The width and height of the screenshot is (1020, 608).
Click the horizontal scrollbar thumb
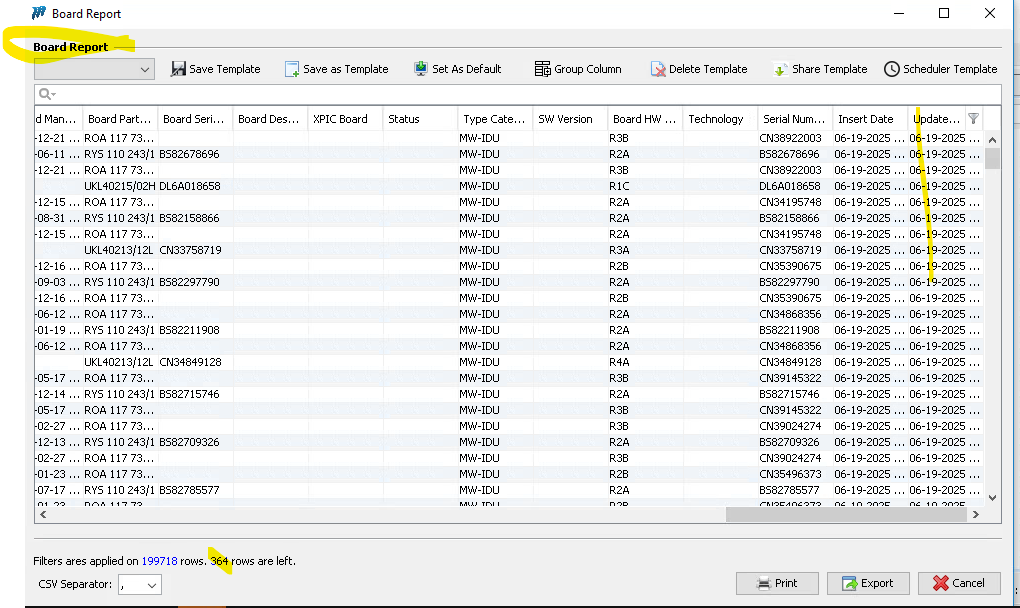[x=845, y=514]
